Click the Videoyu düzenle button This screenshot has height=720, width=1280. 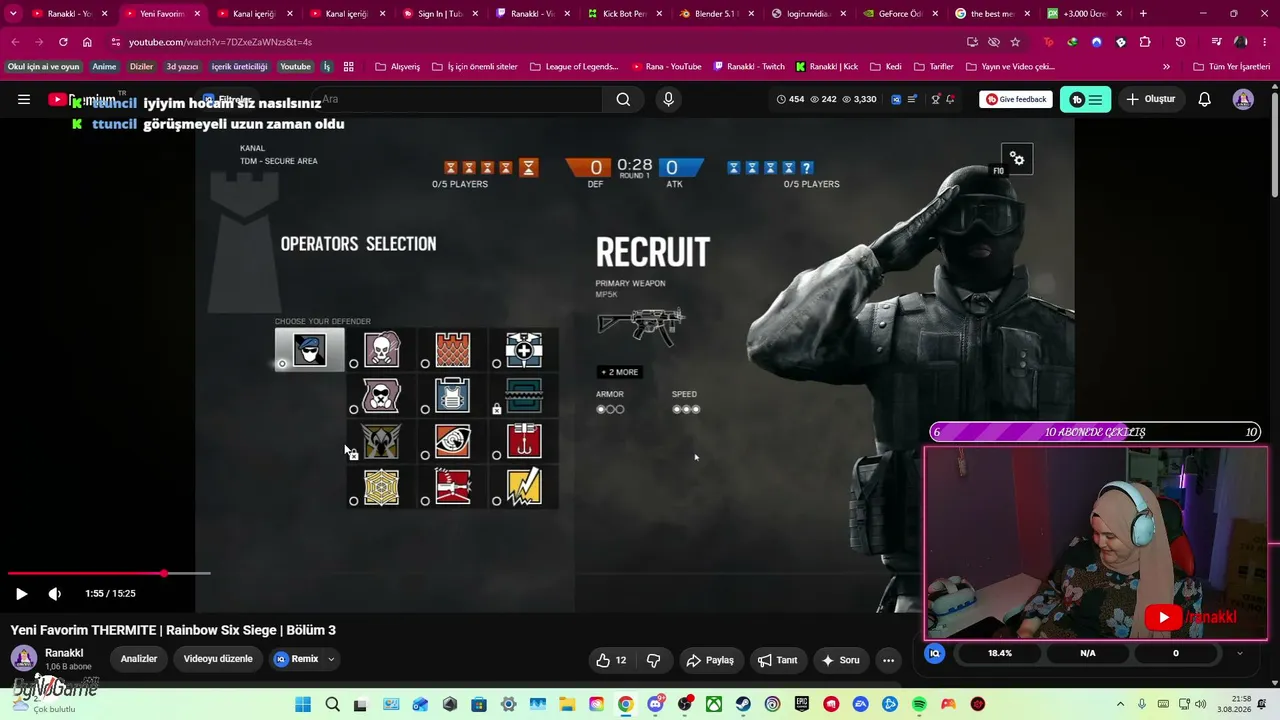pyautogui.click(x=218, y=659)
